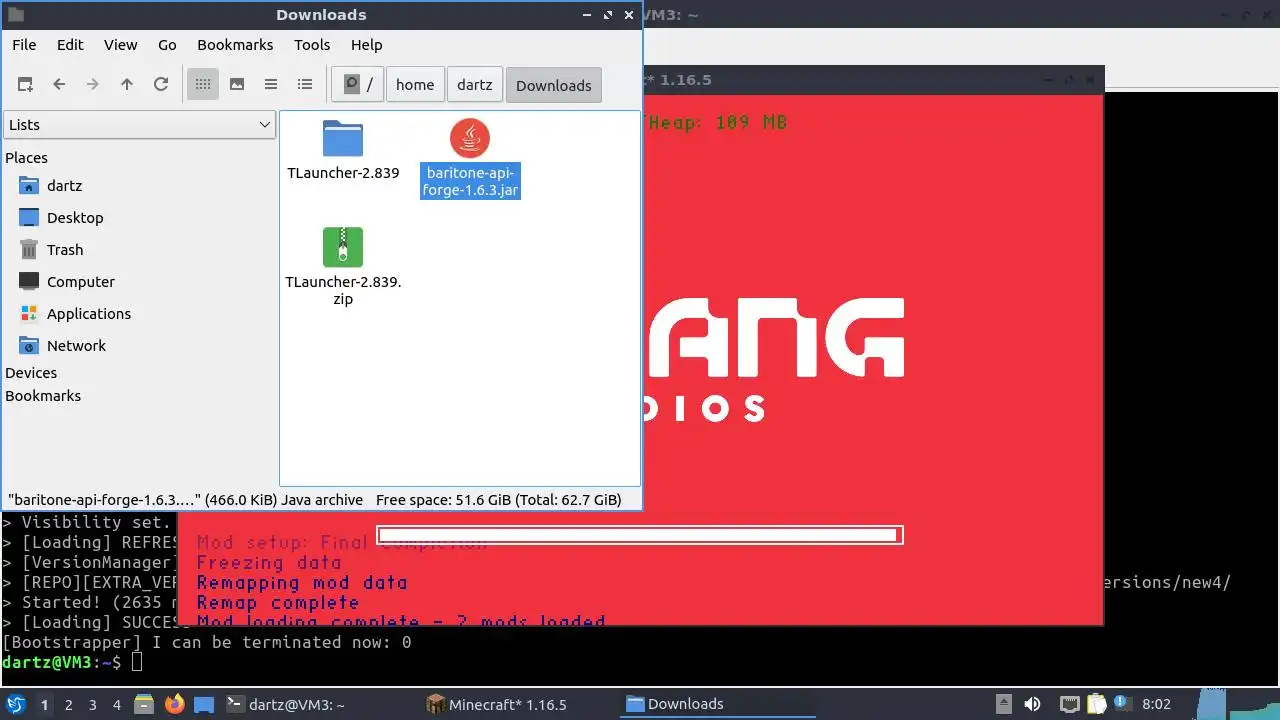This screenshot has height=720, width=1280.
Task: Select the TLauncher-2.839 folder icon
Action: (x=343, y=139)
